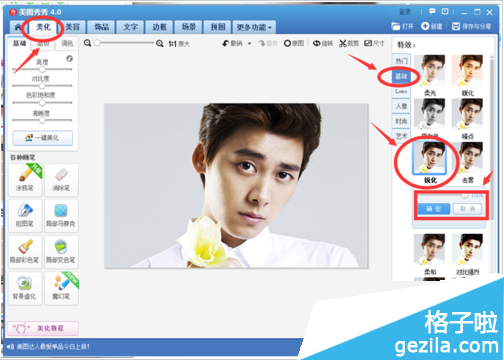The width and height of the screenshot is (504, 360).
Task: Click the 登录 login link
Action: click(405, 12)
